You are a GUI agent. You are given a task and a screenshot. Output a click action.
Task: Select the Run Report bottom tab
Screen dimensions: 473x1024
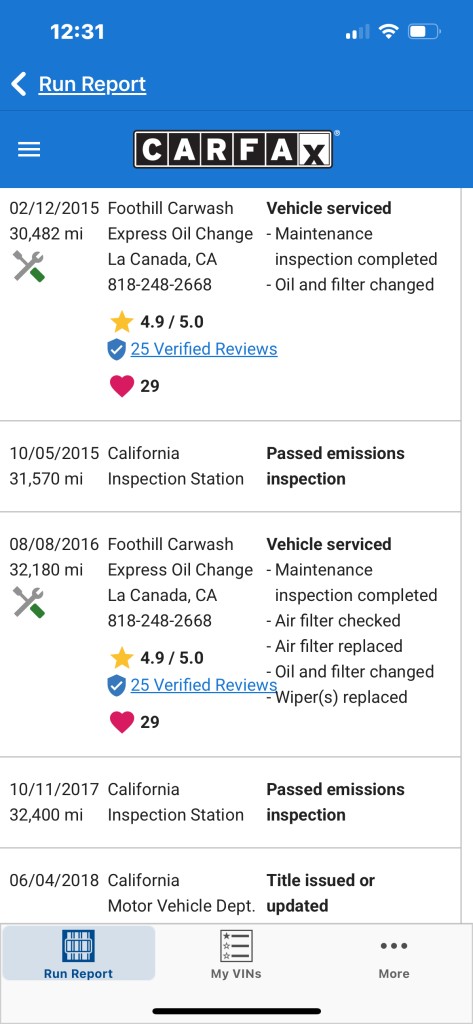78,953
